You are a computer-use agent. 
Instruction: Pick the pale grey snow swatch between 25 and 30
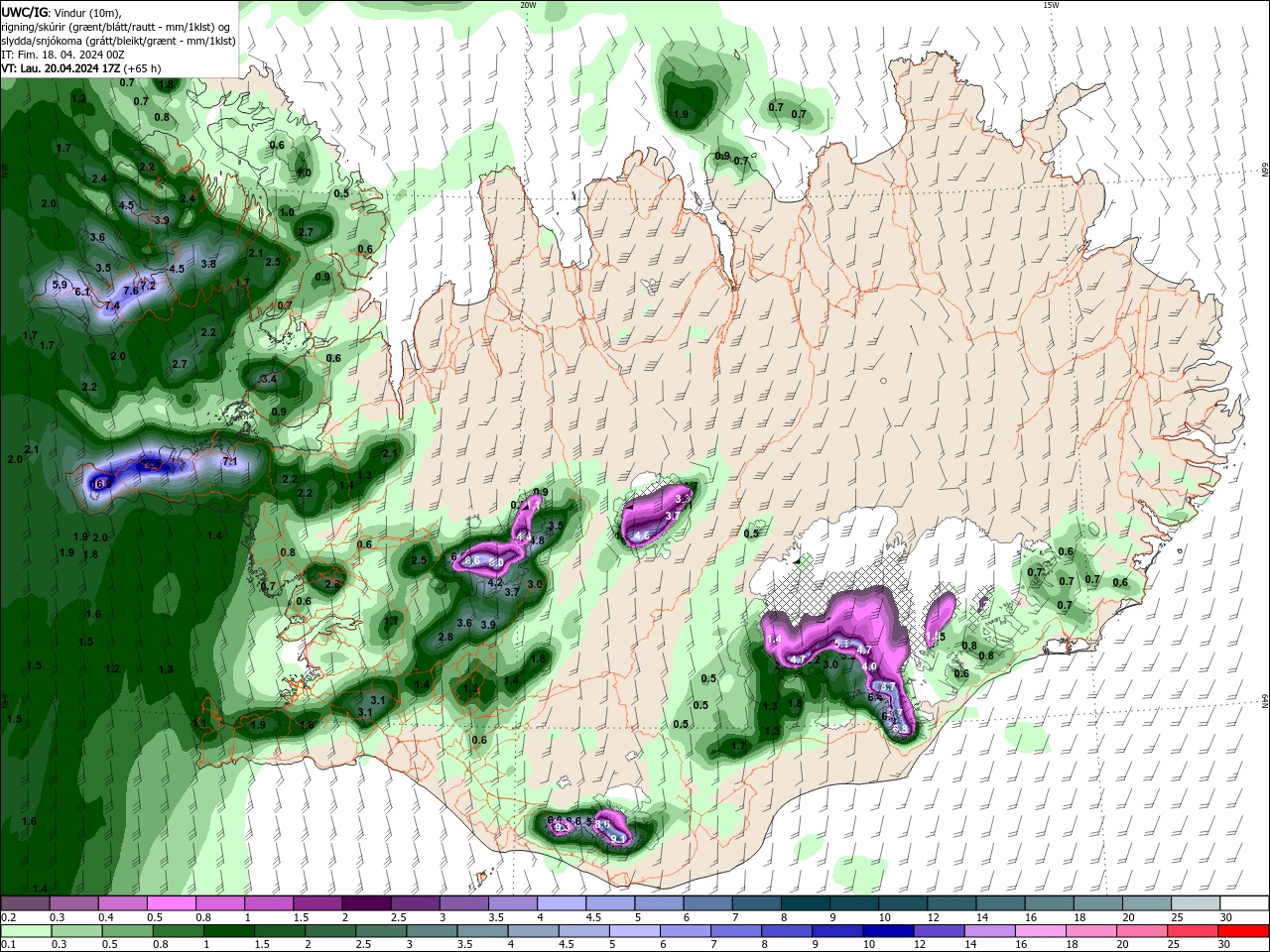[x=1194, y=903]
